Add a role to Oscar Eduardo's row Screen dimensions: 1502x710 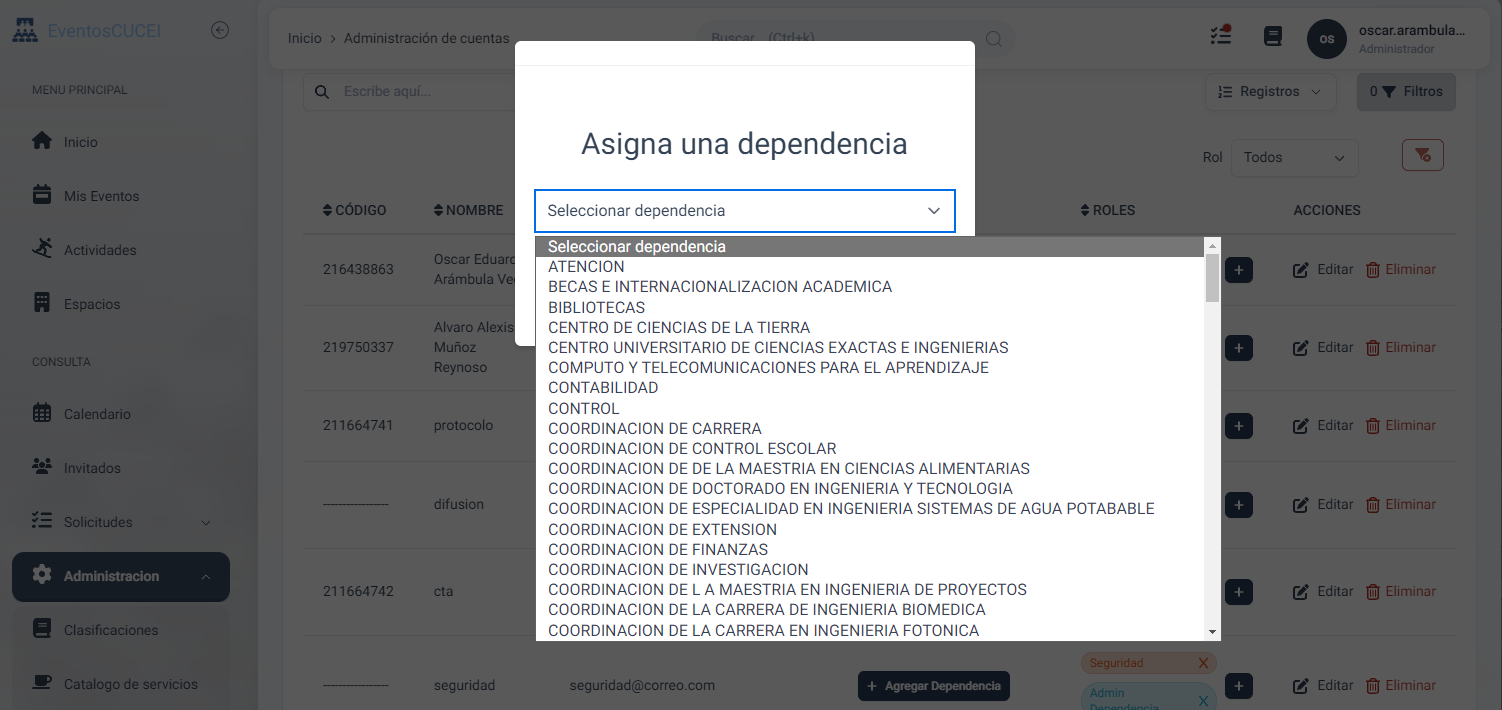click(1238, 269)
